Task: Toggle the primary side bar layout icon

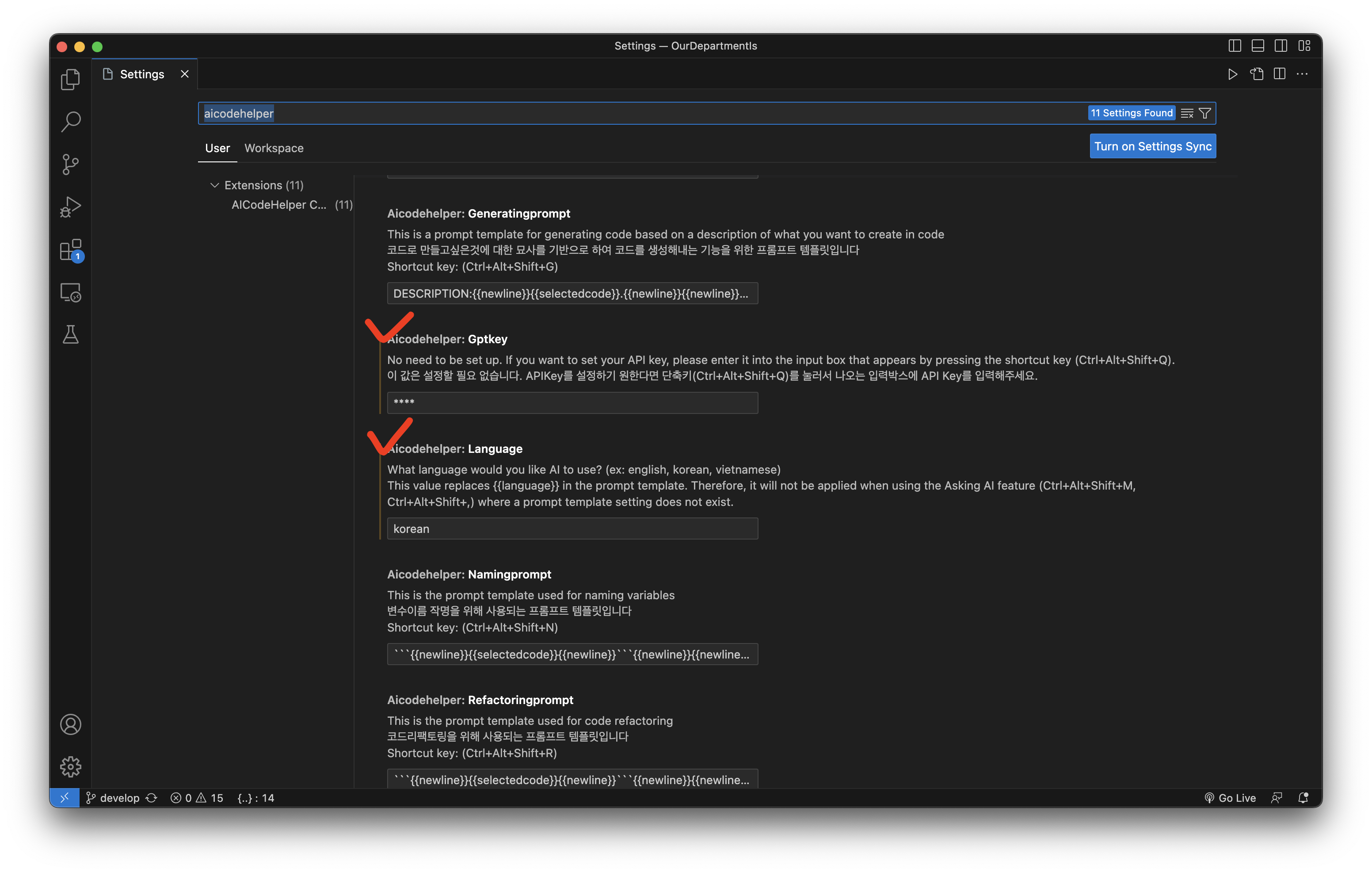Action: (x=1234, y=46)
